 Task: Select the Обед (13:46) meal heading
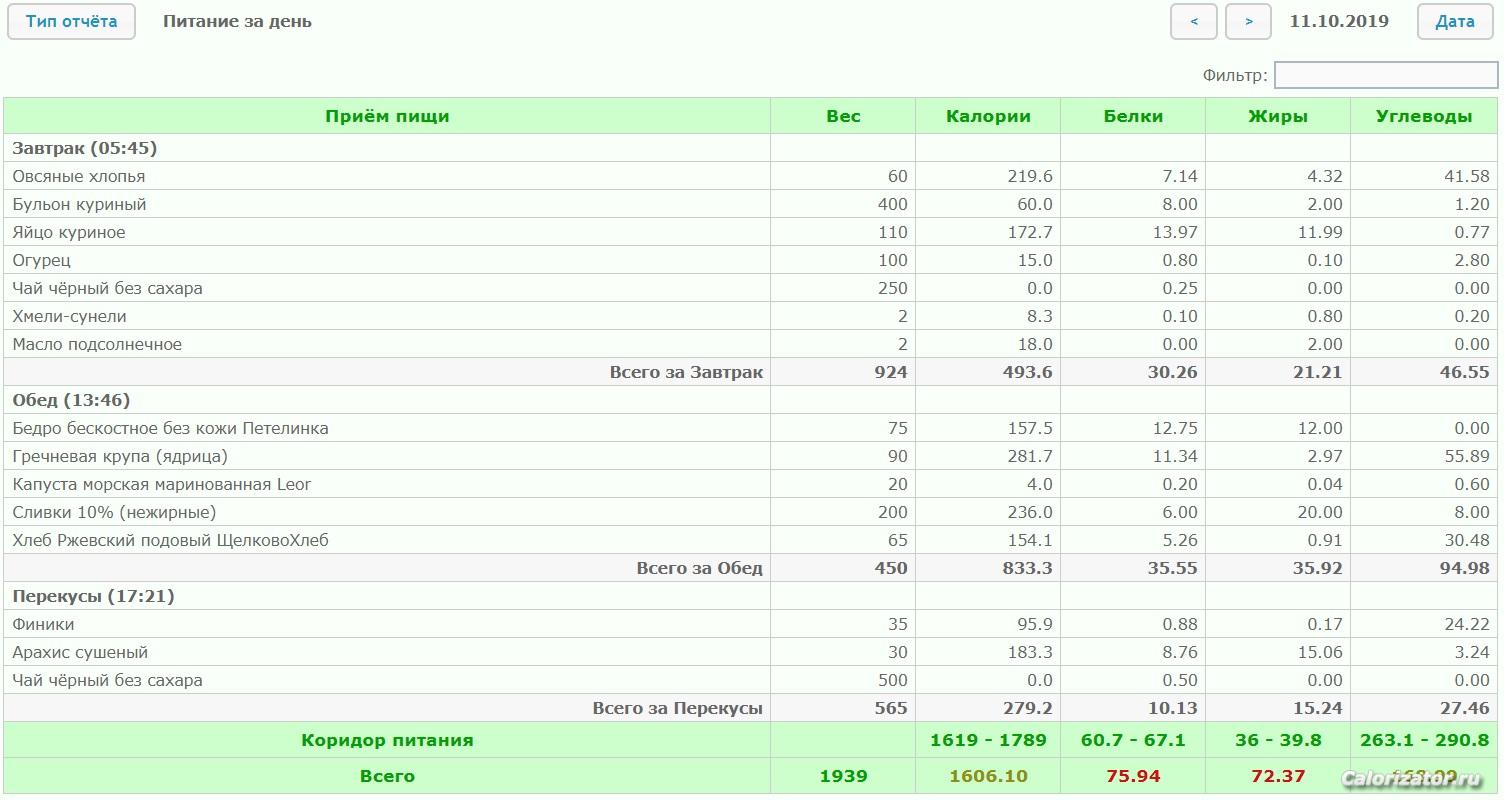71,400
